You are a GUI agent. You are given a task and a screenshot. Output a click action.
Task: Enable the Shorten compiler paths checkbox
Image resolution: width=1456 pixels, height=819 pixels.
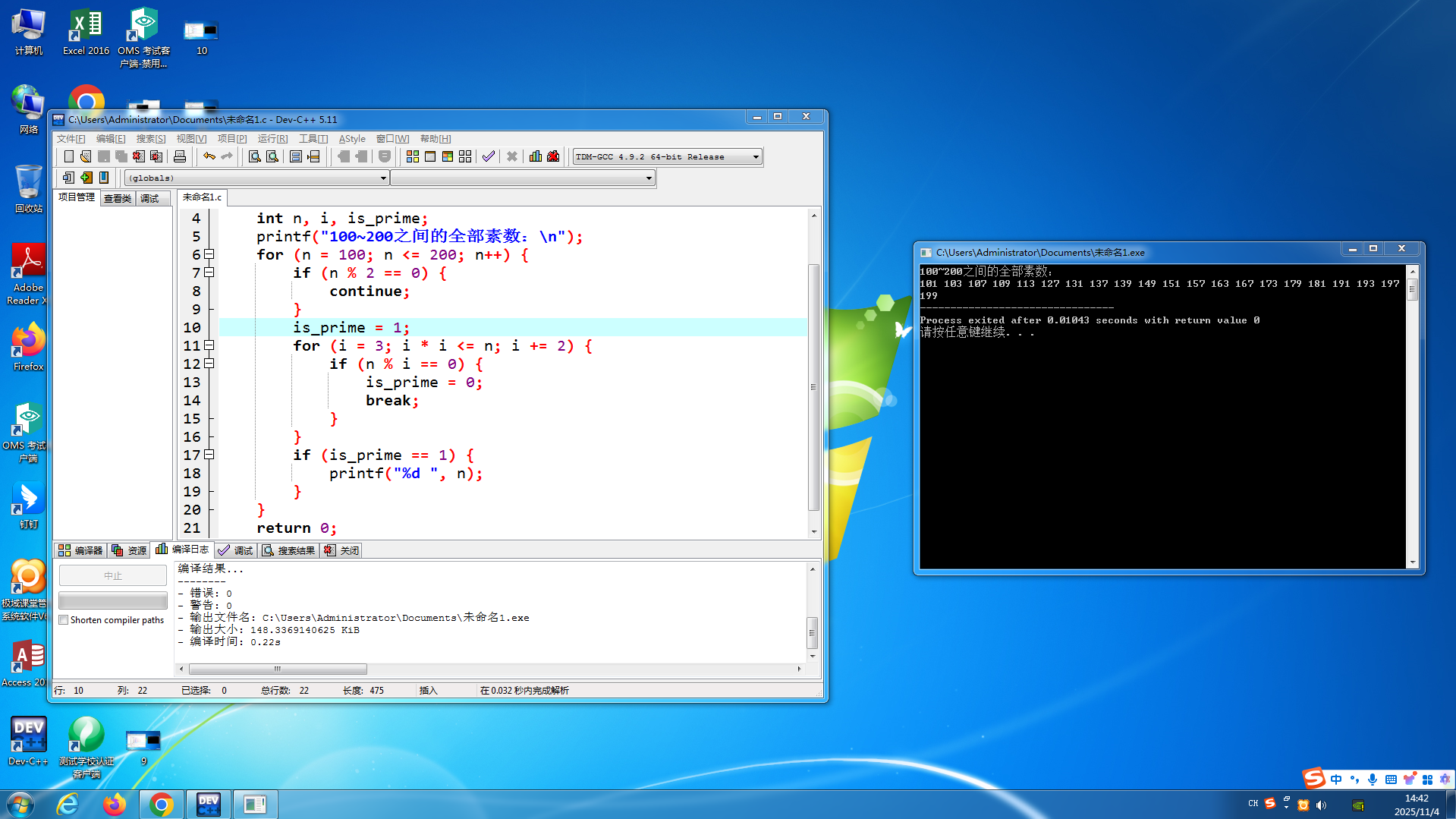tap(64, 620)
